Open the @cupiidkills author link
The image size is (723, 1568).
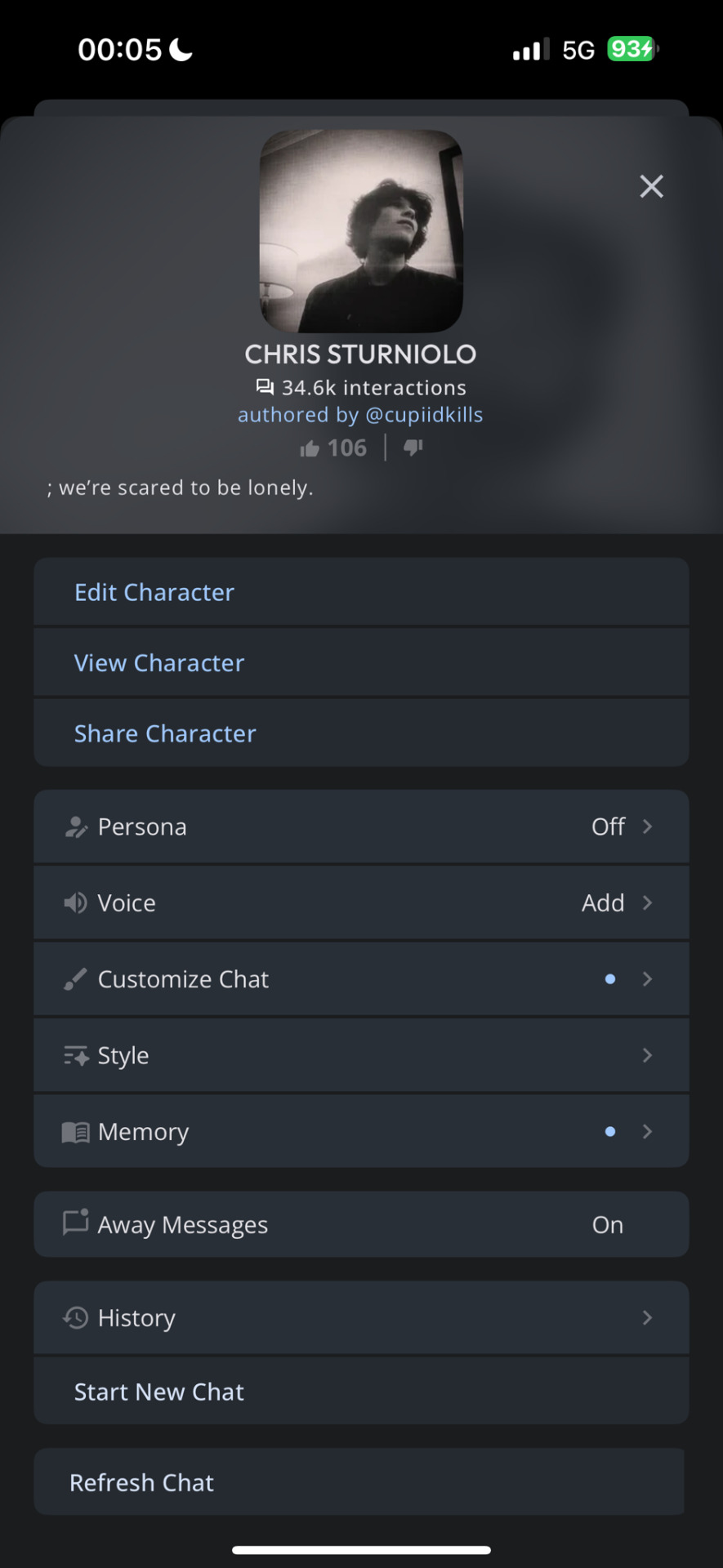coord(424,415)
